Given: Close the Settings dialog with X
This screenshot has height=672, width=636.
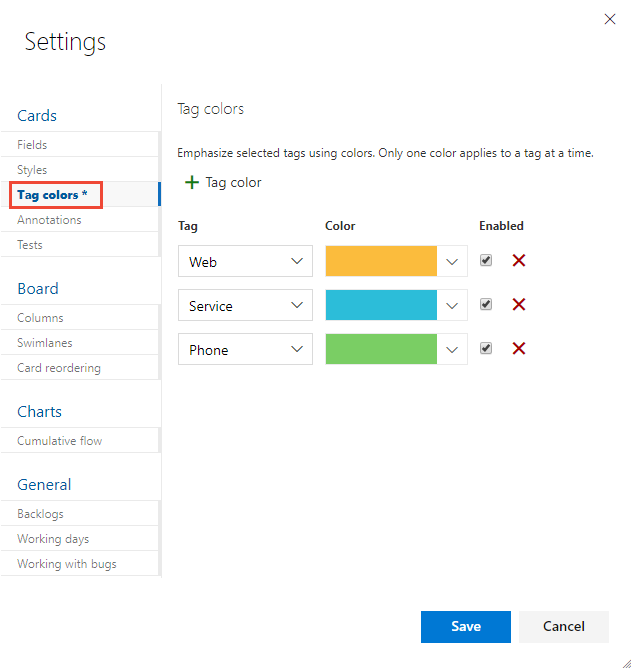Looking at the screenshot, I should click(x=609, y=19).
